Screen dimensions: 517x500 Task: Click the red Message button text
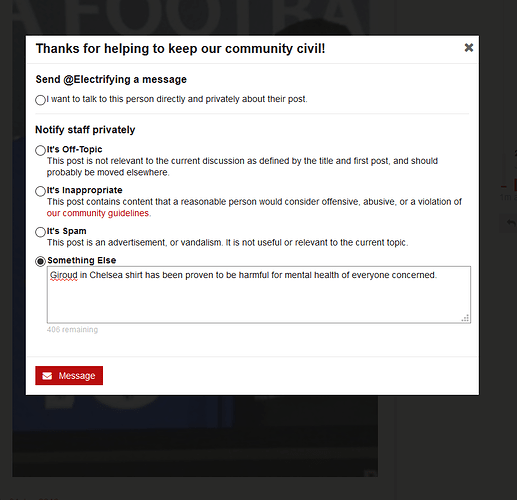[x=77, y=376]
